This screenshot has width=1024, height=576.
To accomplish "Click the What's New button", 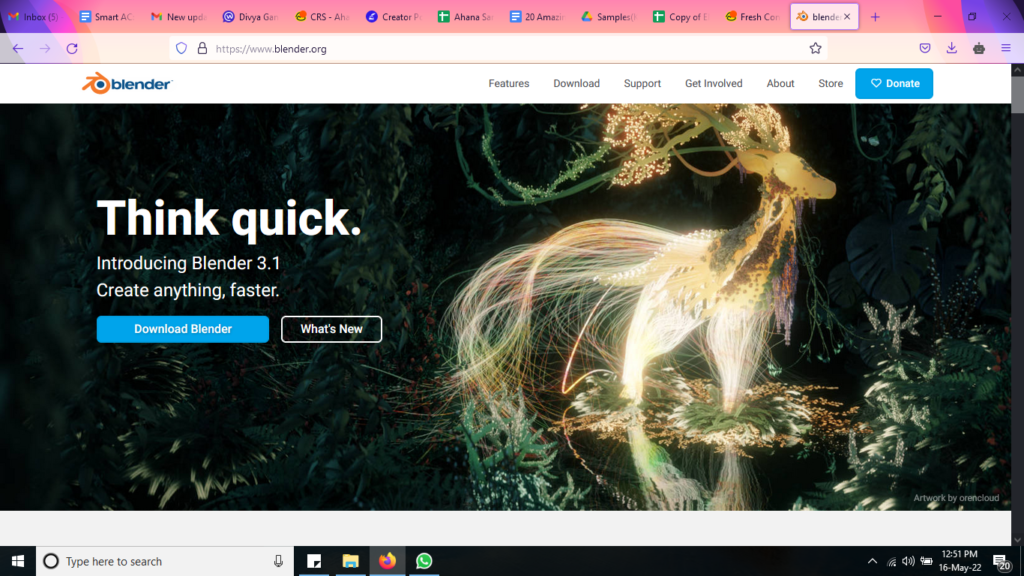I will 332,329.
